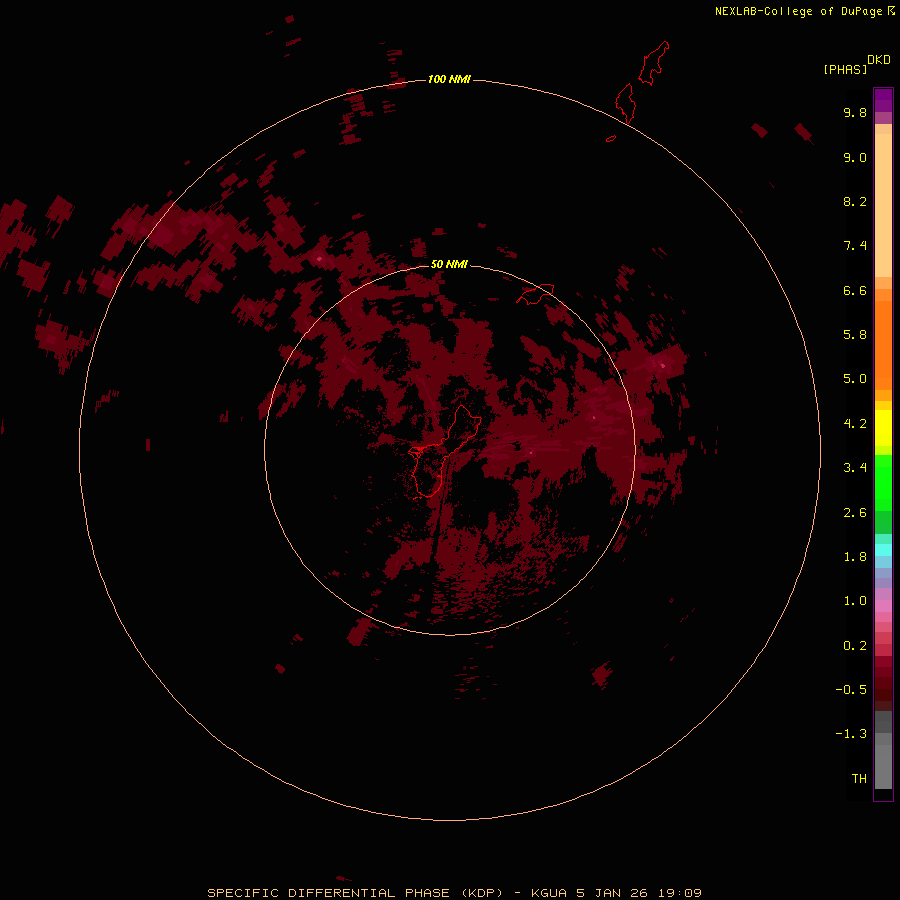Select the 3.4 legend value
Image resolution: width=900 pixels, height=900 pixels.
pyautogui.click(x=855, y=468)
